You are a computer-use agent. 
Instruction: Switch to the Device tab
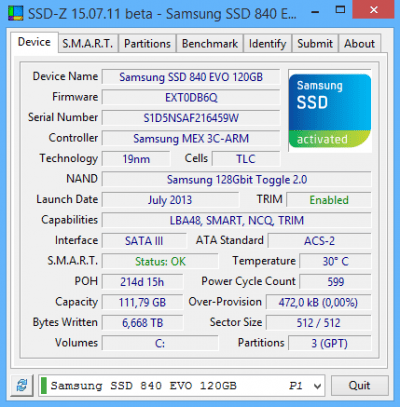click(x=34, y=42)
